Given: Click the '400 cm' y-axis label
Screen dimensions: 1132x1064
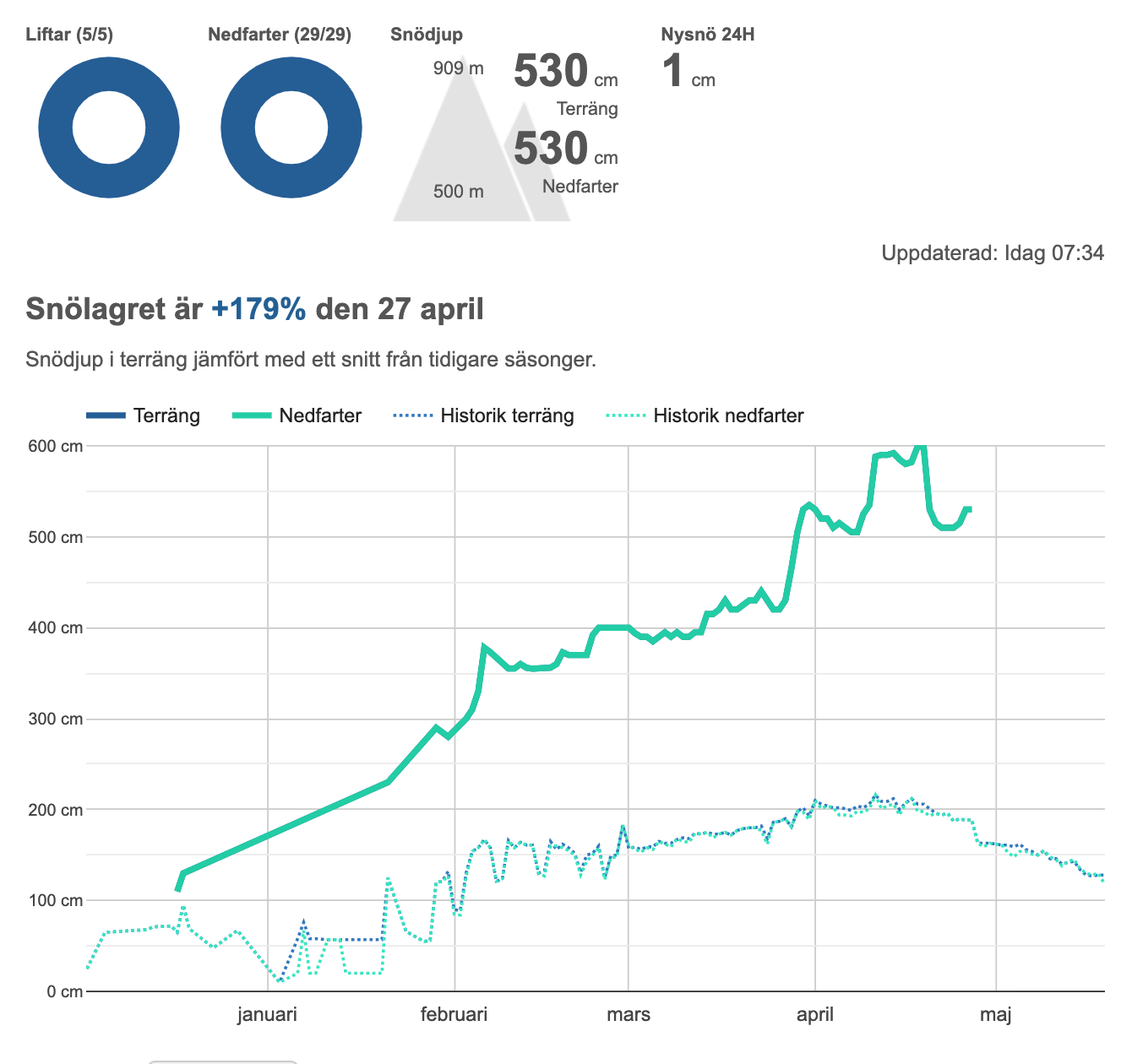Looking at the screenshot, I should coord(56,627).
